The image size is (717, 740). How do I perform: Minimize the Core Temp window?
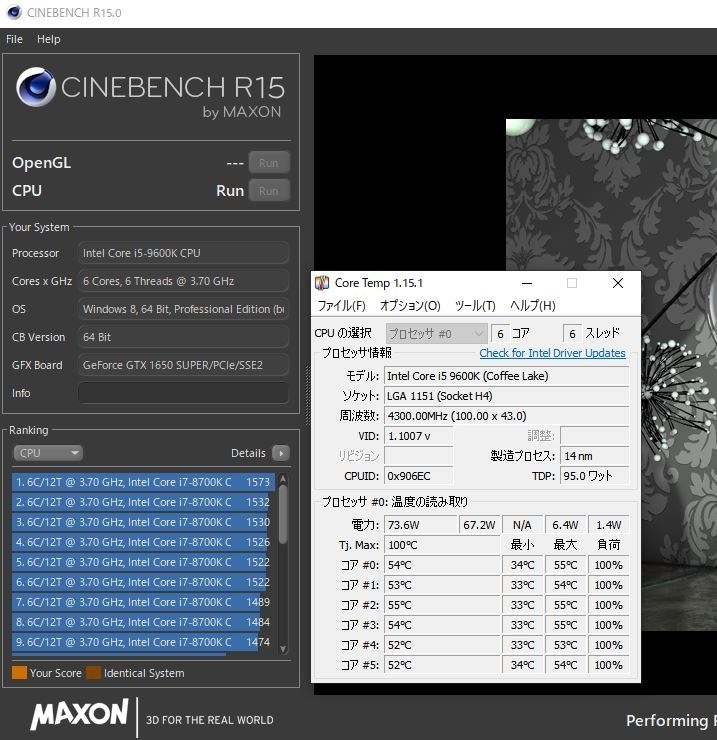coord(527,283)
